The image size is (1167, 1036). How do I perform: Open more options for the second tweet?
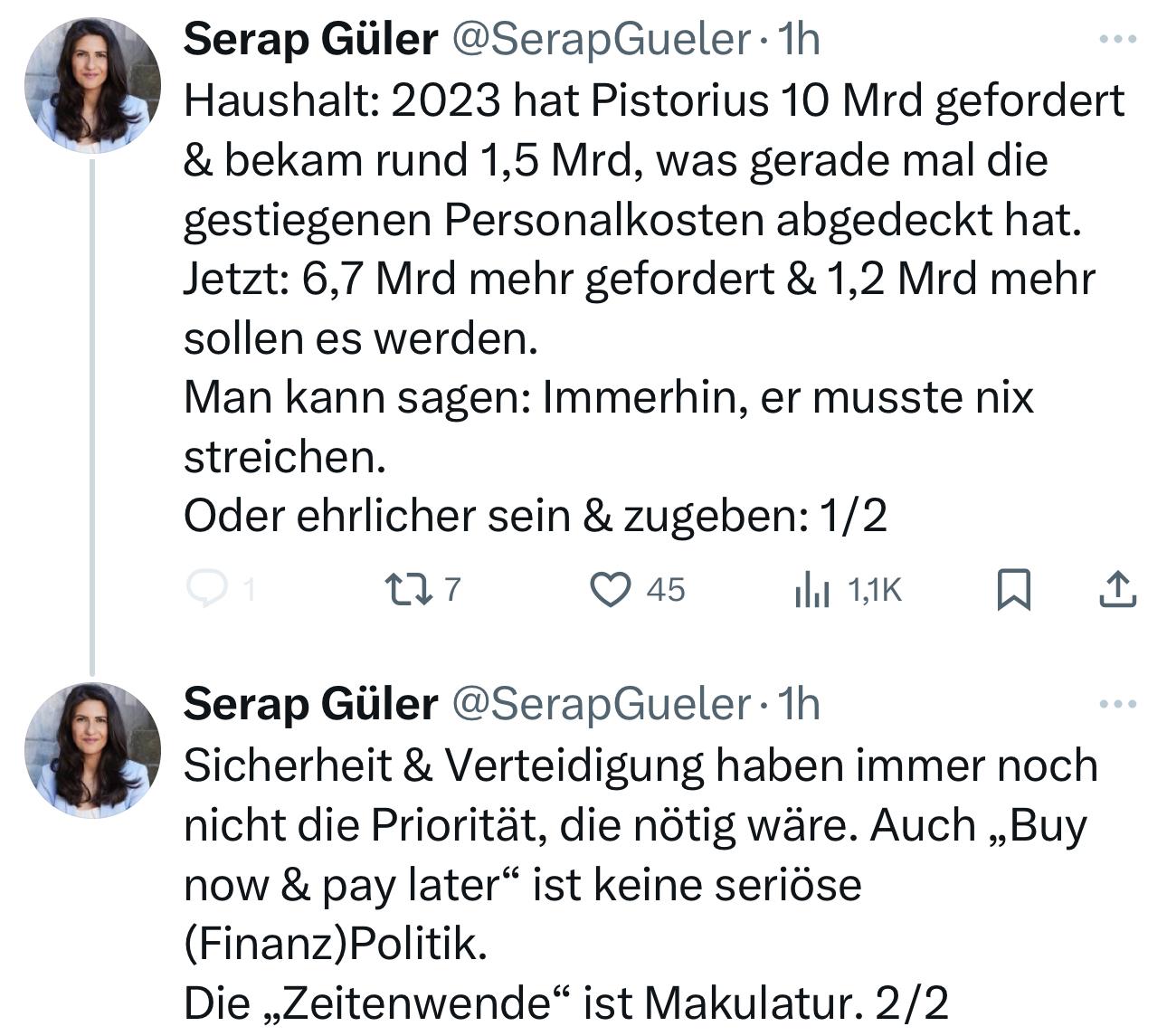(x=1117, y=704)
